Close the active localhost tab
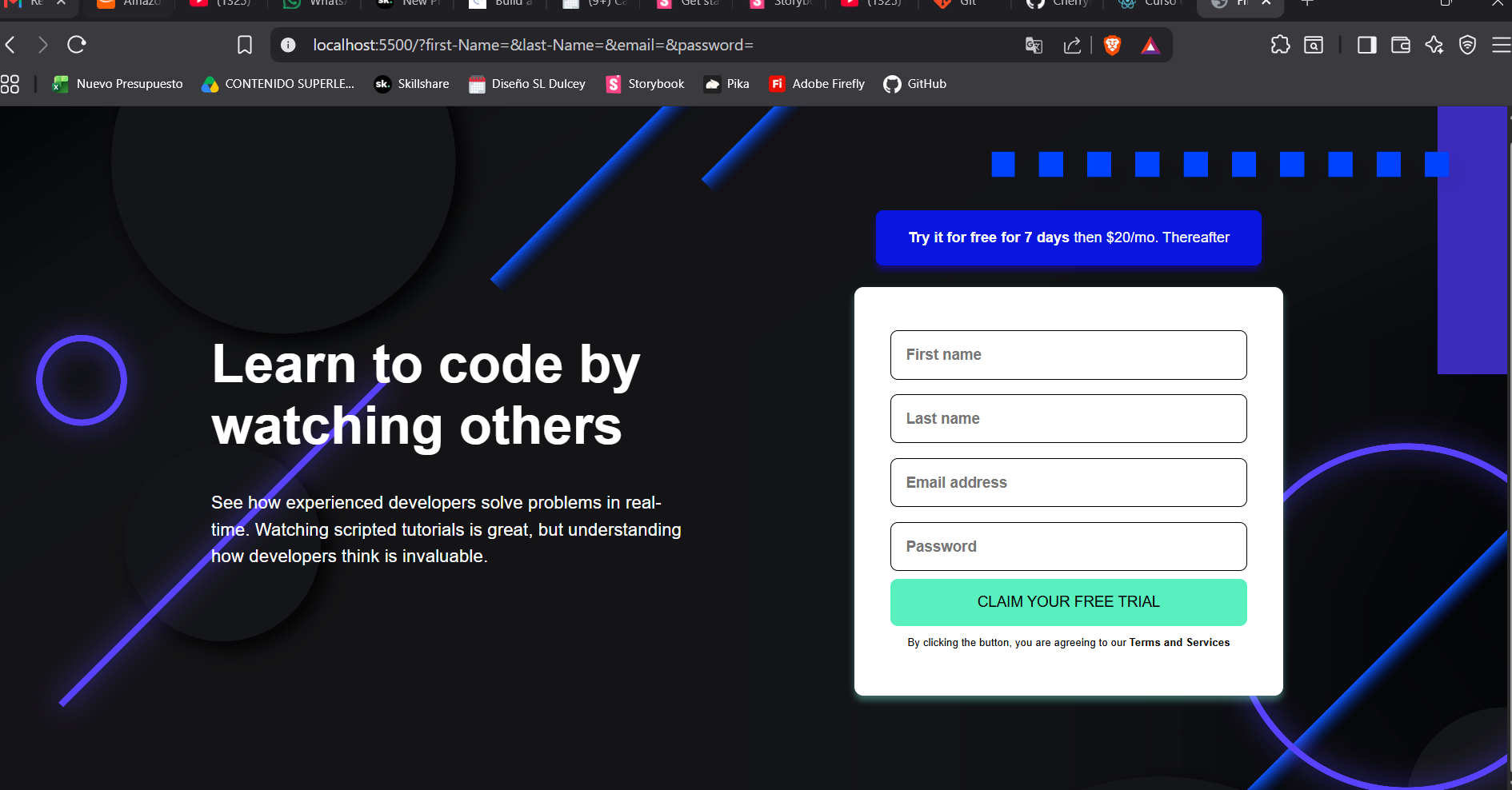This screenshot has width=1512, height=790. point(1266,3)
